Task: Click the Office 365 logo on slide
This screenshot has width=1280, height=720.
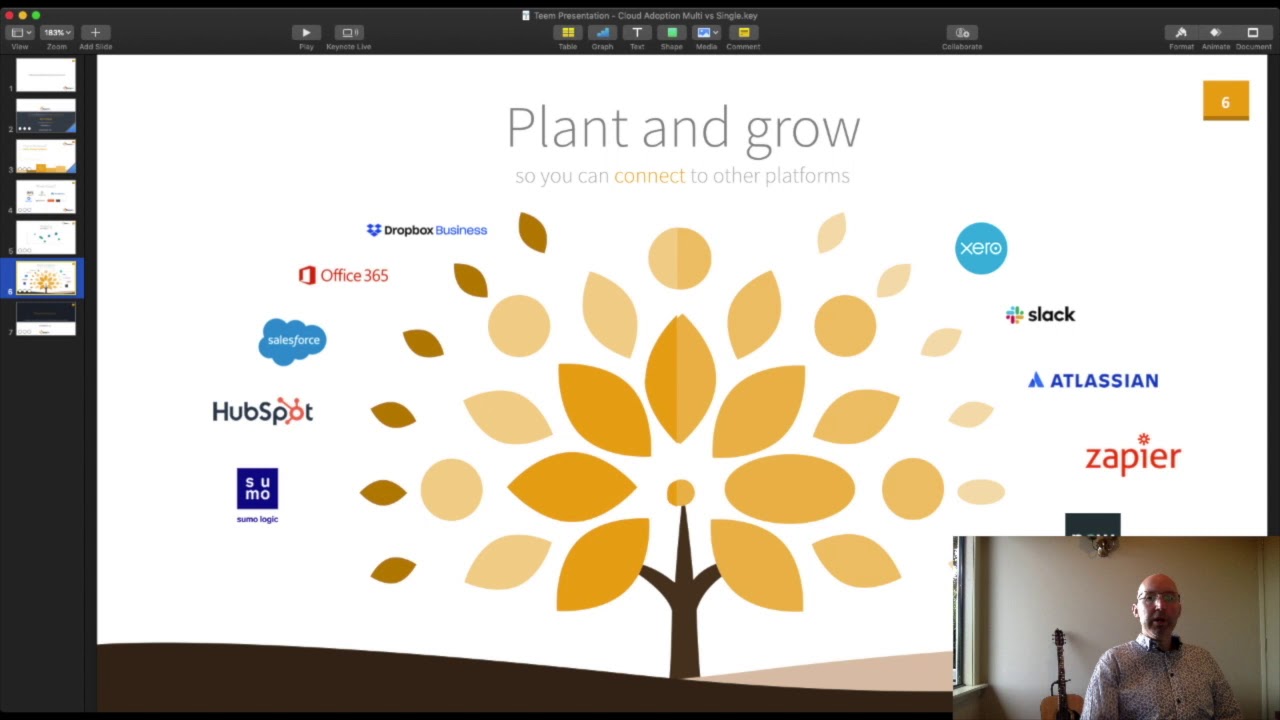Action: 343,275
